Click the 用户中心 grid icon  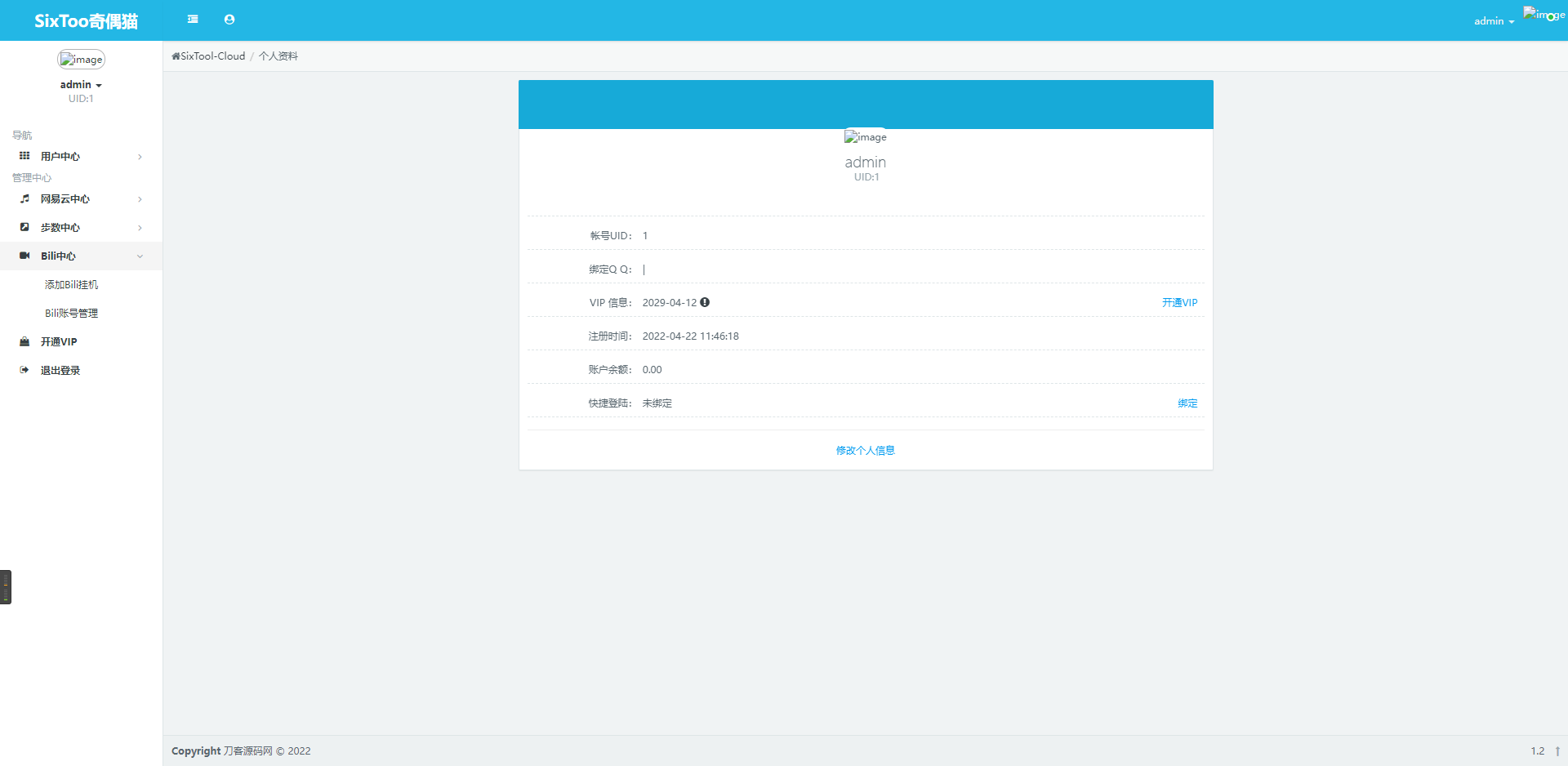pyautogui.click(x=24, y=156)
